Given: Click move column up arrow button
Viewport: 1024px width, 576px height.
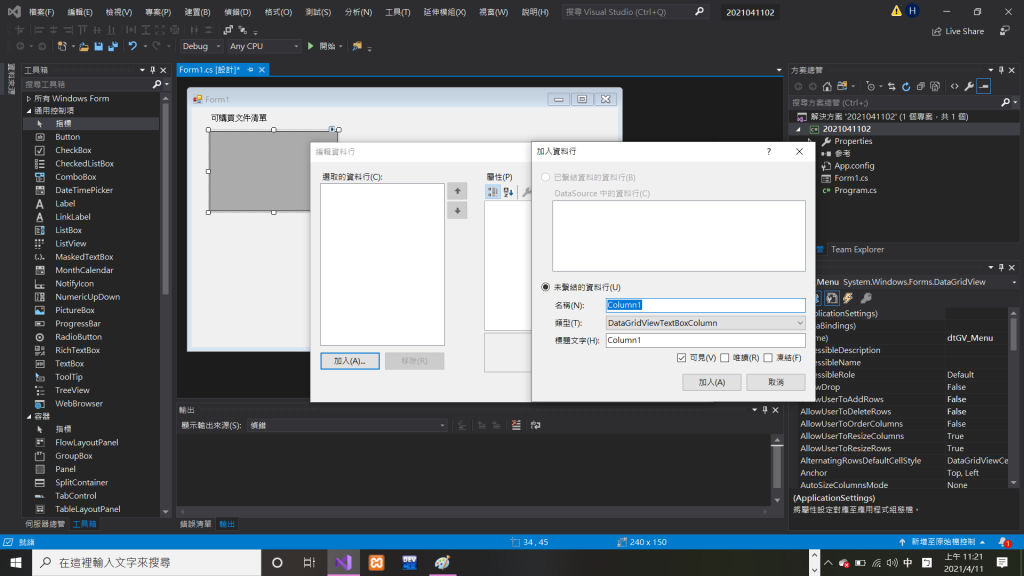Looking at the screenshot, I should pos(457,191).
